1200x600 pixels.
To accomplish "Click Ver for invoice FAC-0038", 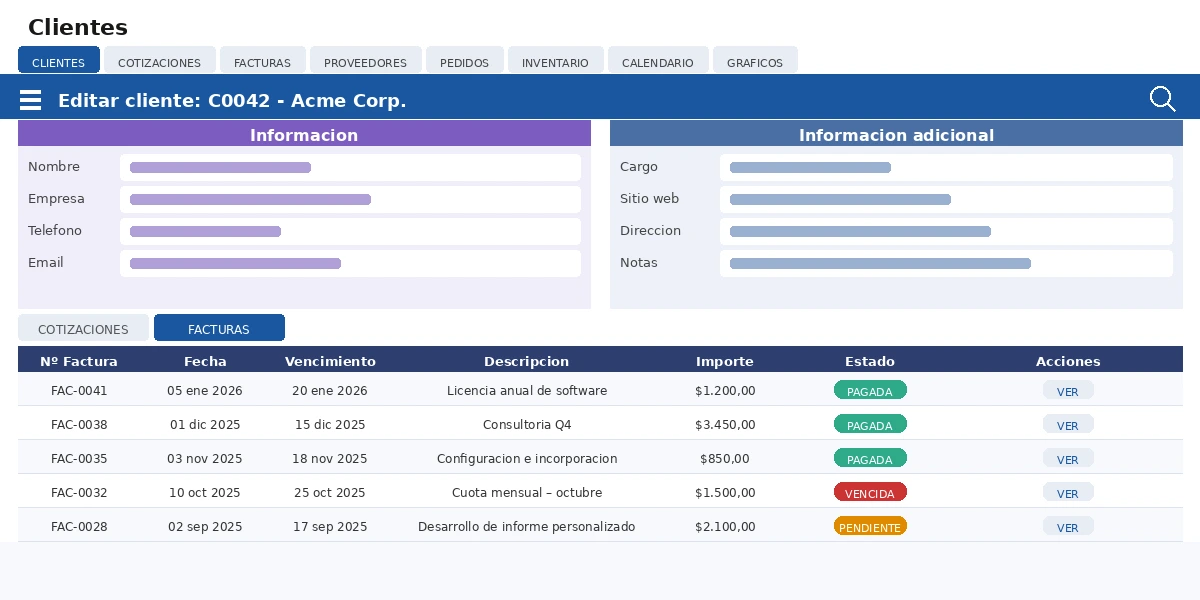I will pyautogui.click(x=1068, y=424).
